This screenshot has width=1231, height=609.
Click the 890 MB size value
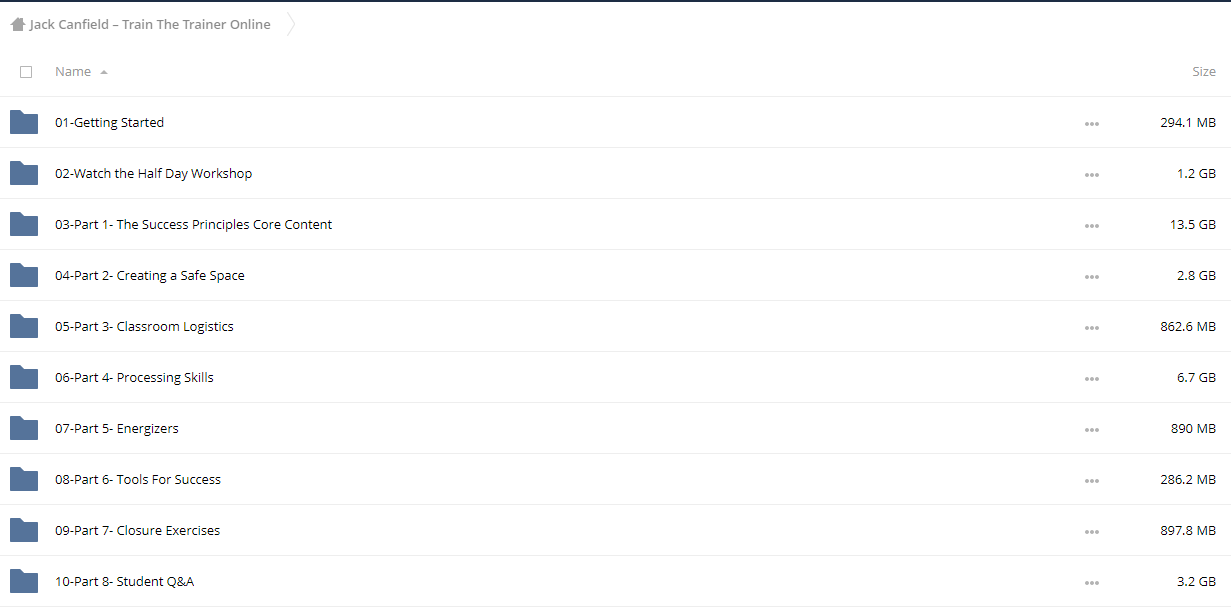tap(1193, 429)
